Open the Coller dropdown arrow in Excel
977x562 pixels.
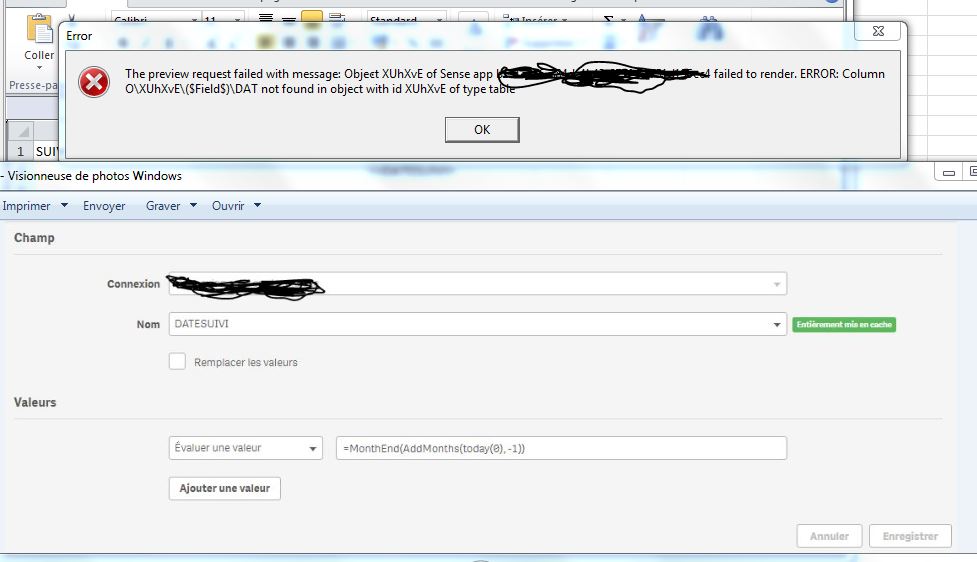pyautogui.click(x=39, y=67)
